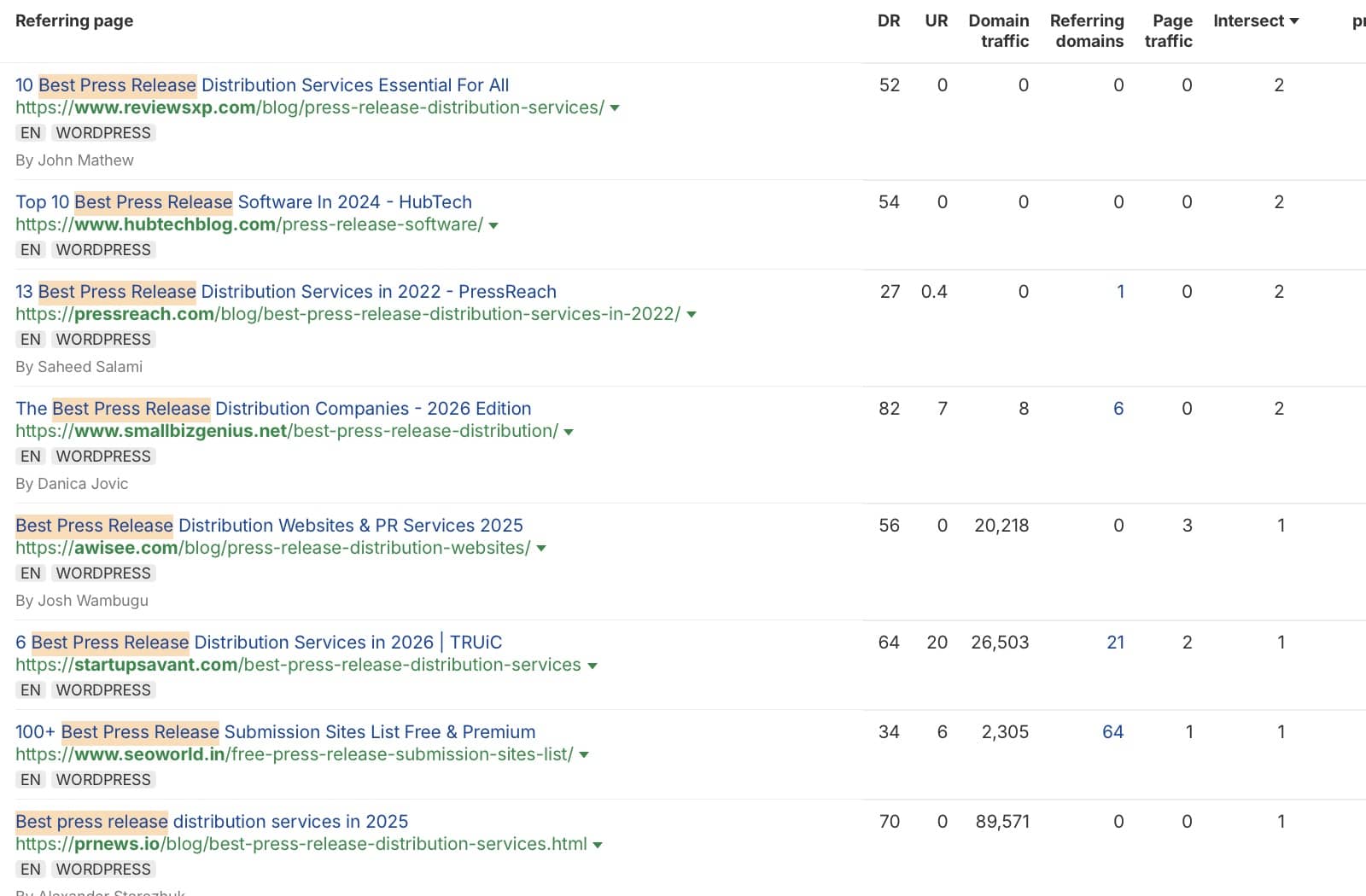Image resolution: width=1366 pixels, height=896 pixels.
Task: Click referring domains value 6 for smallbizgenius.net
Action: pyautogui.click(x=1118, y=409)
